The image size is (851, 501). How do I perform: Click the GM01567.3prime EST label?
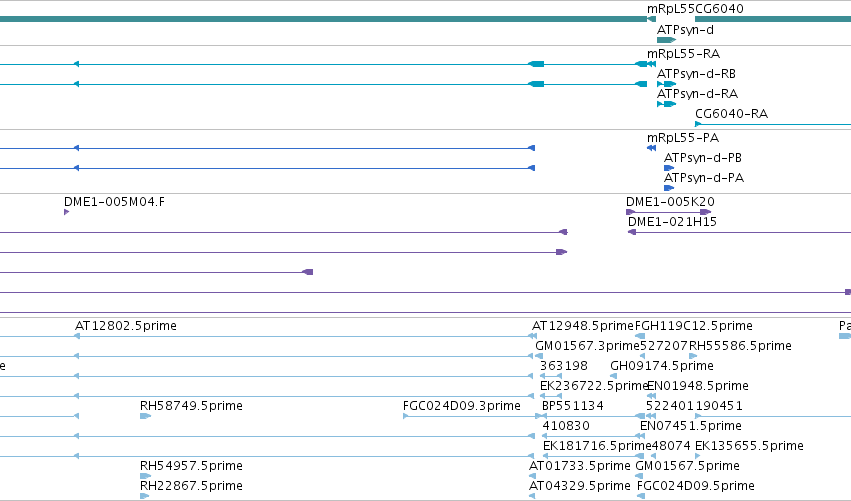coord(587,346)
